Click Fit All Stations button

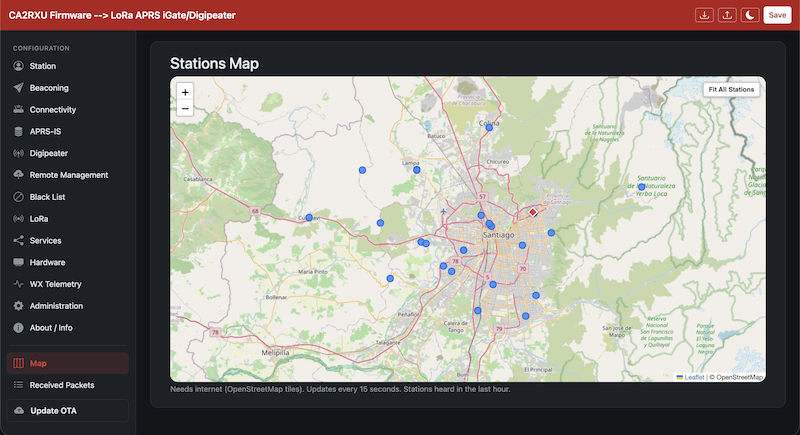pos(731,89)
